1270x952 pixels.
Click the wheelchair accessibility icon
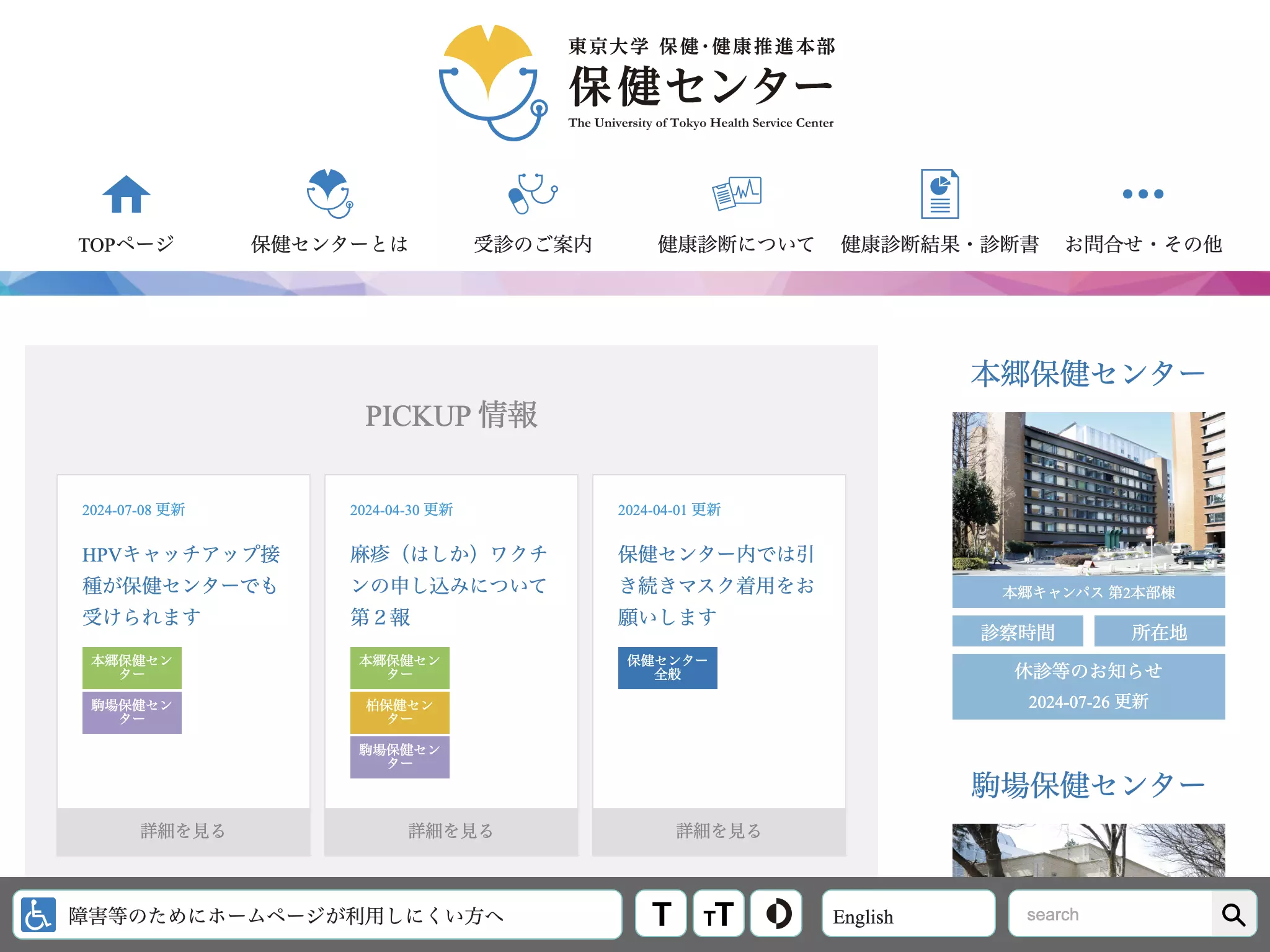tap(38, 915)
